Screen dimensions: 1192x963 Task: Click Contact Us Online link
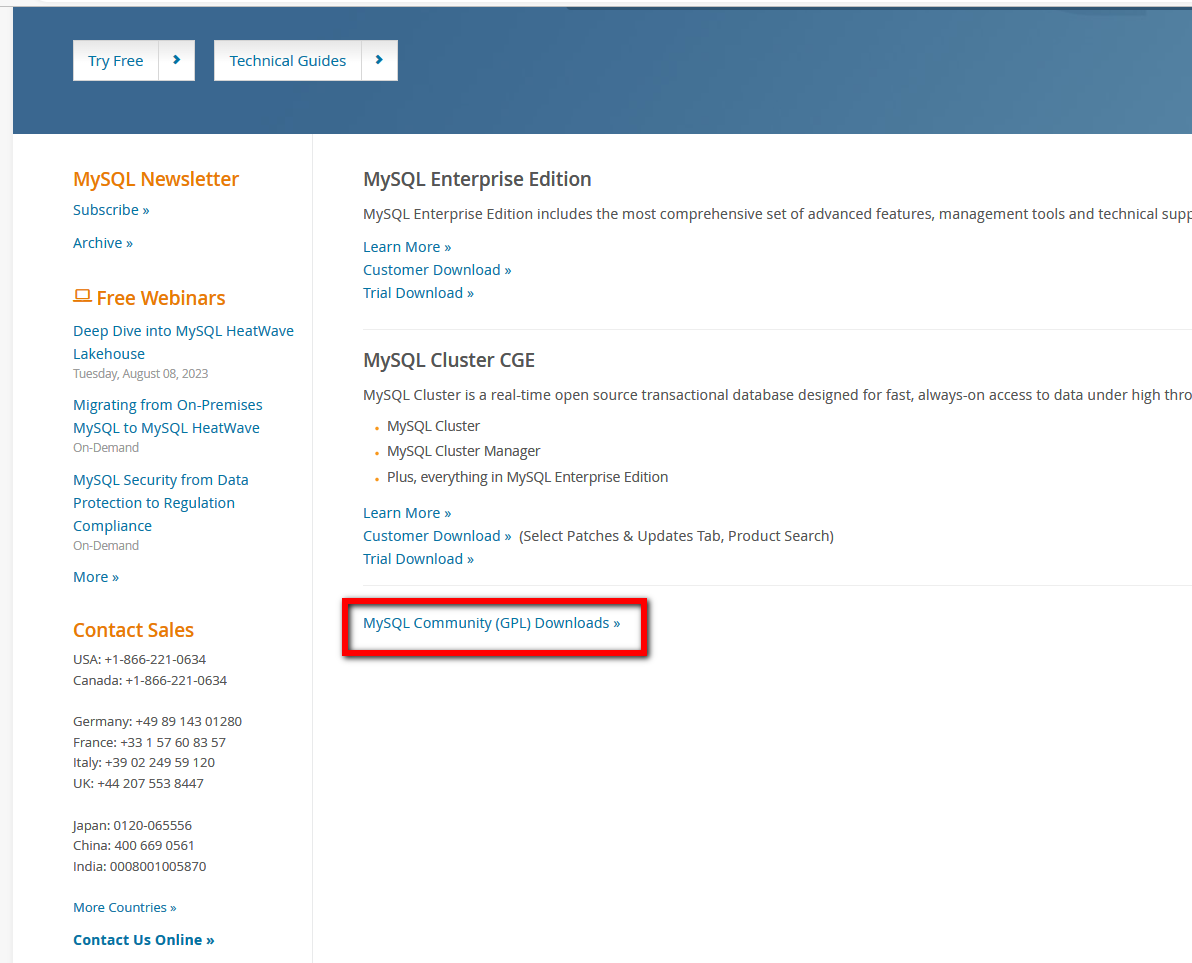[x=144, y=940]
